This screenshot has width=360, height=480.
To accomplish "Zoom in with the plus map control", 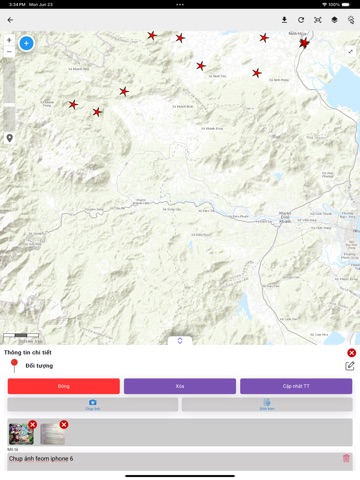I will coord(9,40).
